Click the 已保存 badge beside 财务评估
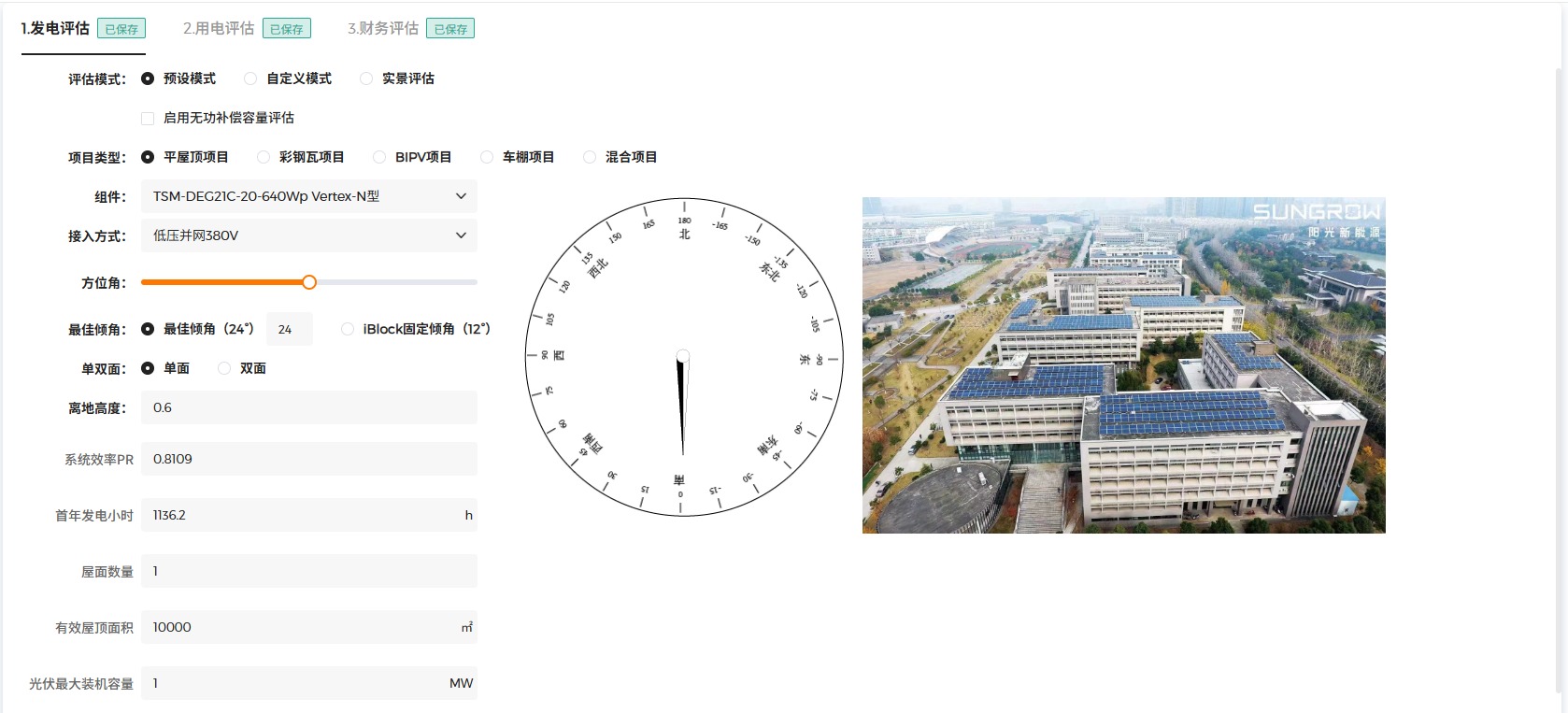This screenshot has width=1568, height=713. tap(450, 29)
